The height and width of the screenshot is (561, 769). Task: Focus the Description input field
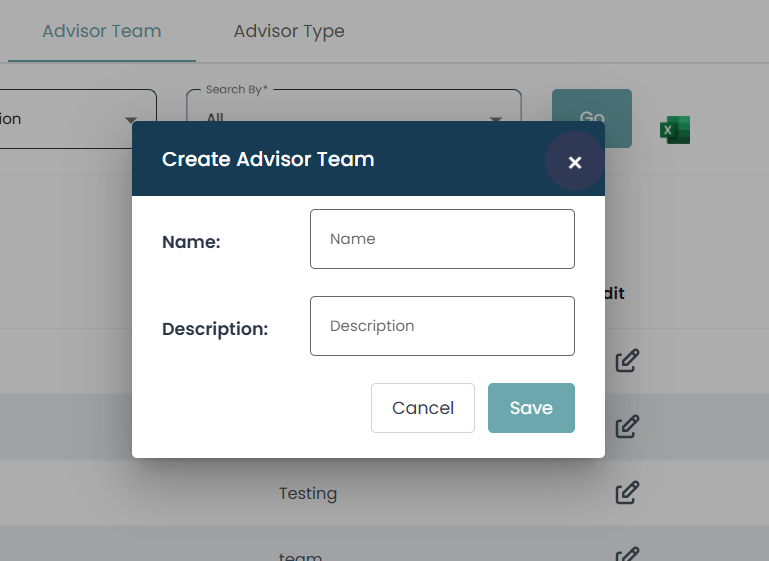(x=442, y=326)
